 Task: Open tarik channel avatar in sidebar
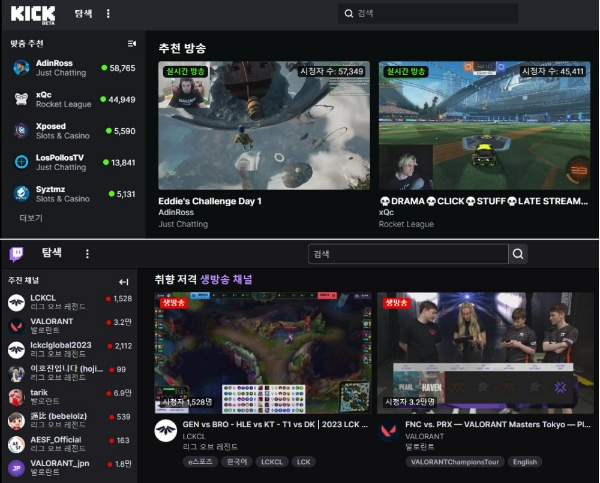16,397
